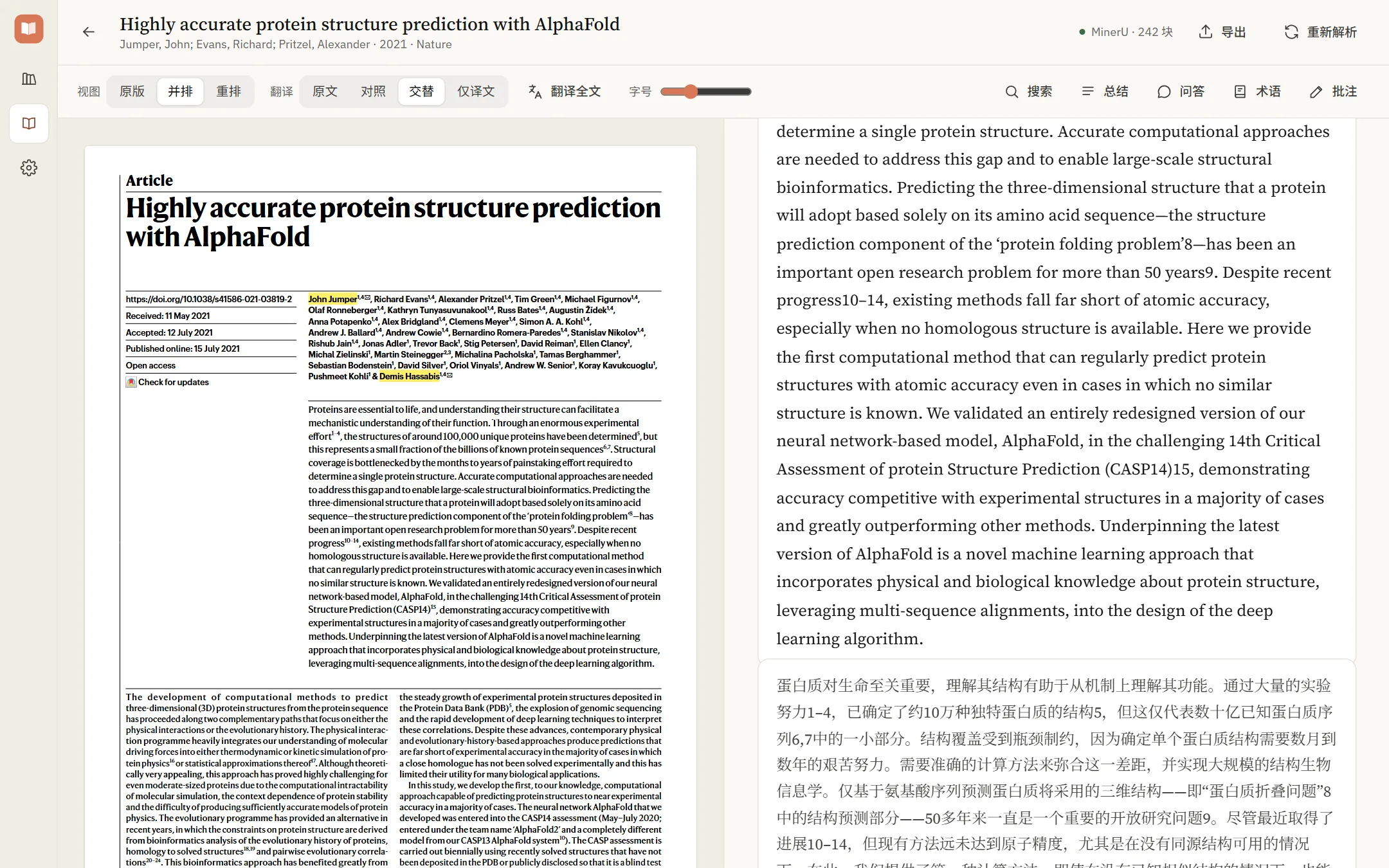
Task: Switch view to 原版
Action: 132,91
